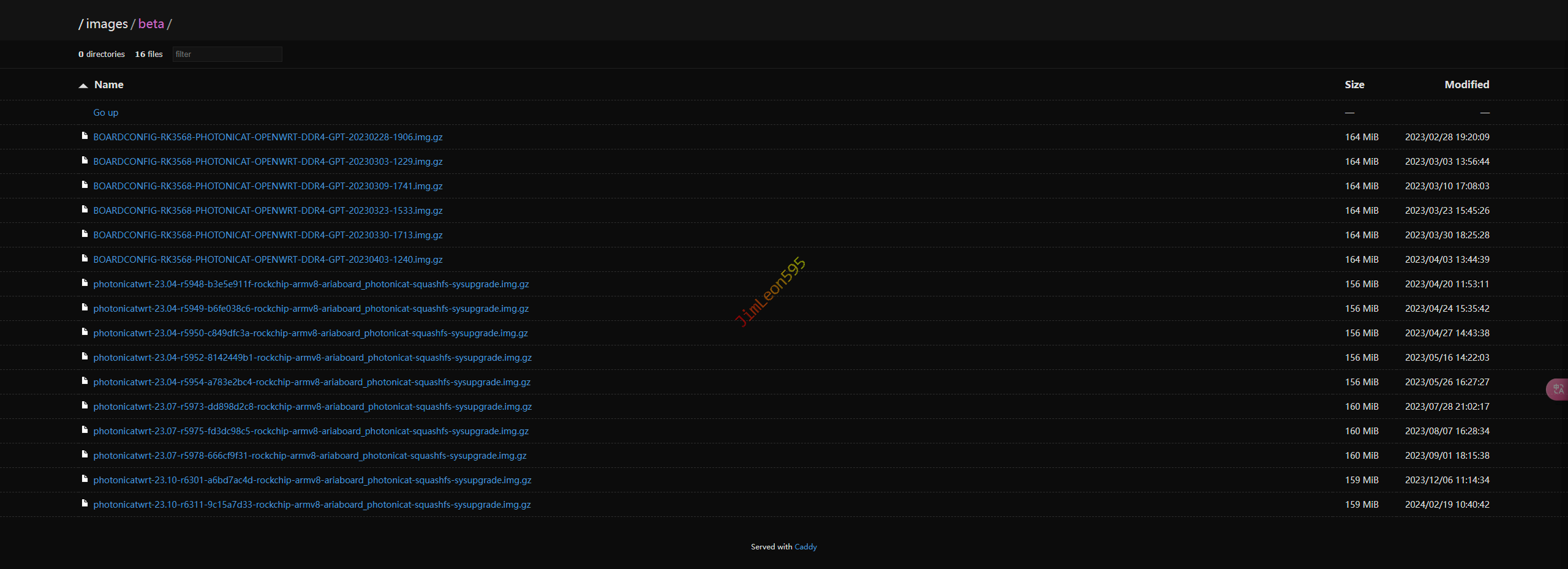This screenshot has width=1568, height=569.
Task: Click file icon beside 20230228-1906 image
Action: 85,136
